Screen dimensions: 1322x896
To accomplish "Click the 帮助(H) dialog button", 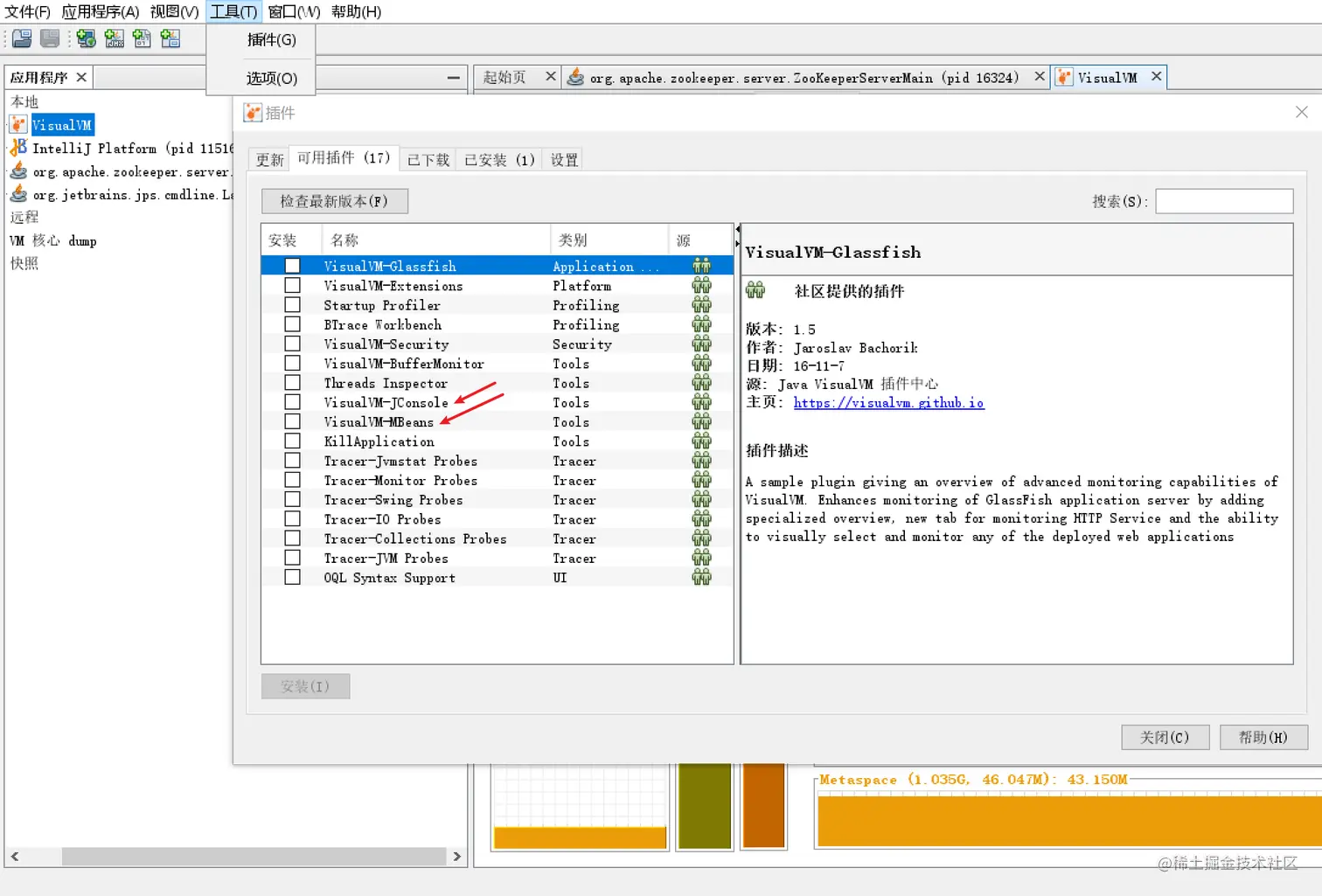I will pyautogui.click(x=1263, y=737).
